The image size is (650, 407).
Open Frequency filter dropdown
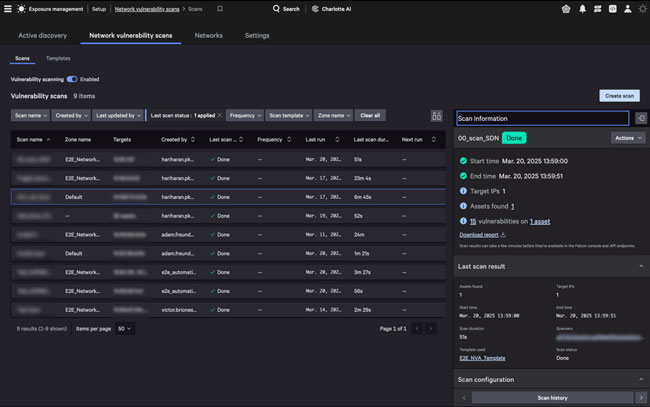pyautogui.click(x=245, y=116)
